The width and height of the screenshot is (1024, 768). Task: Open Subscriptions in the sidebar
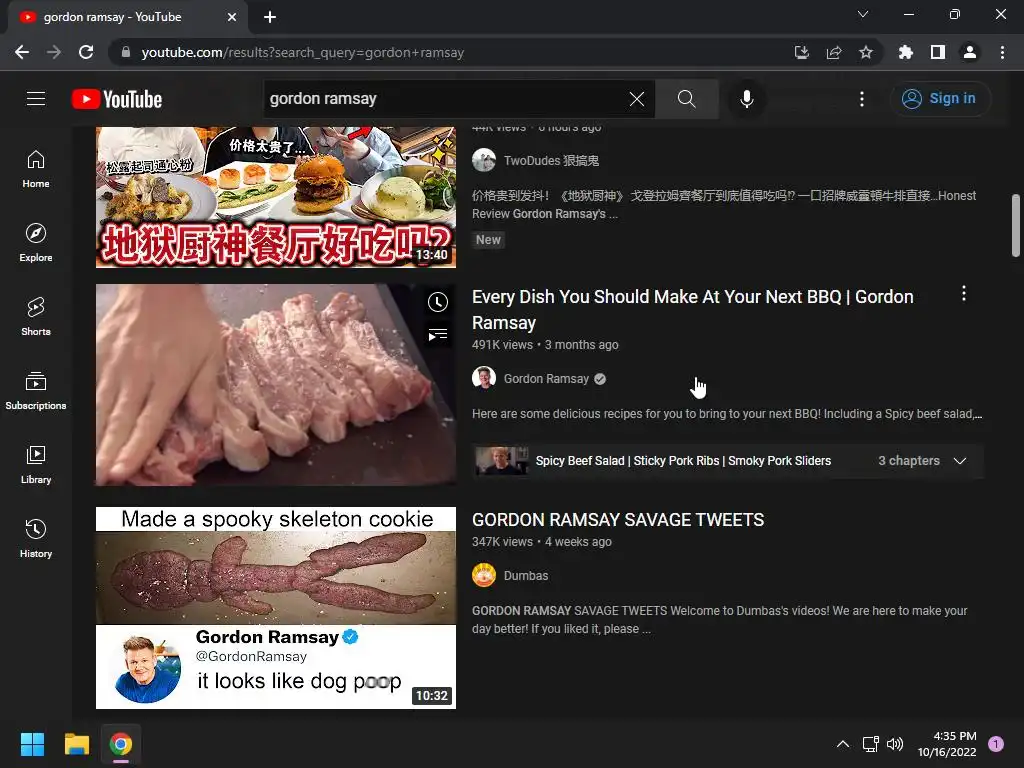pyautogui.click(x=36, y=391)
